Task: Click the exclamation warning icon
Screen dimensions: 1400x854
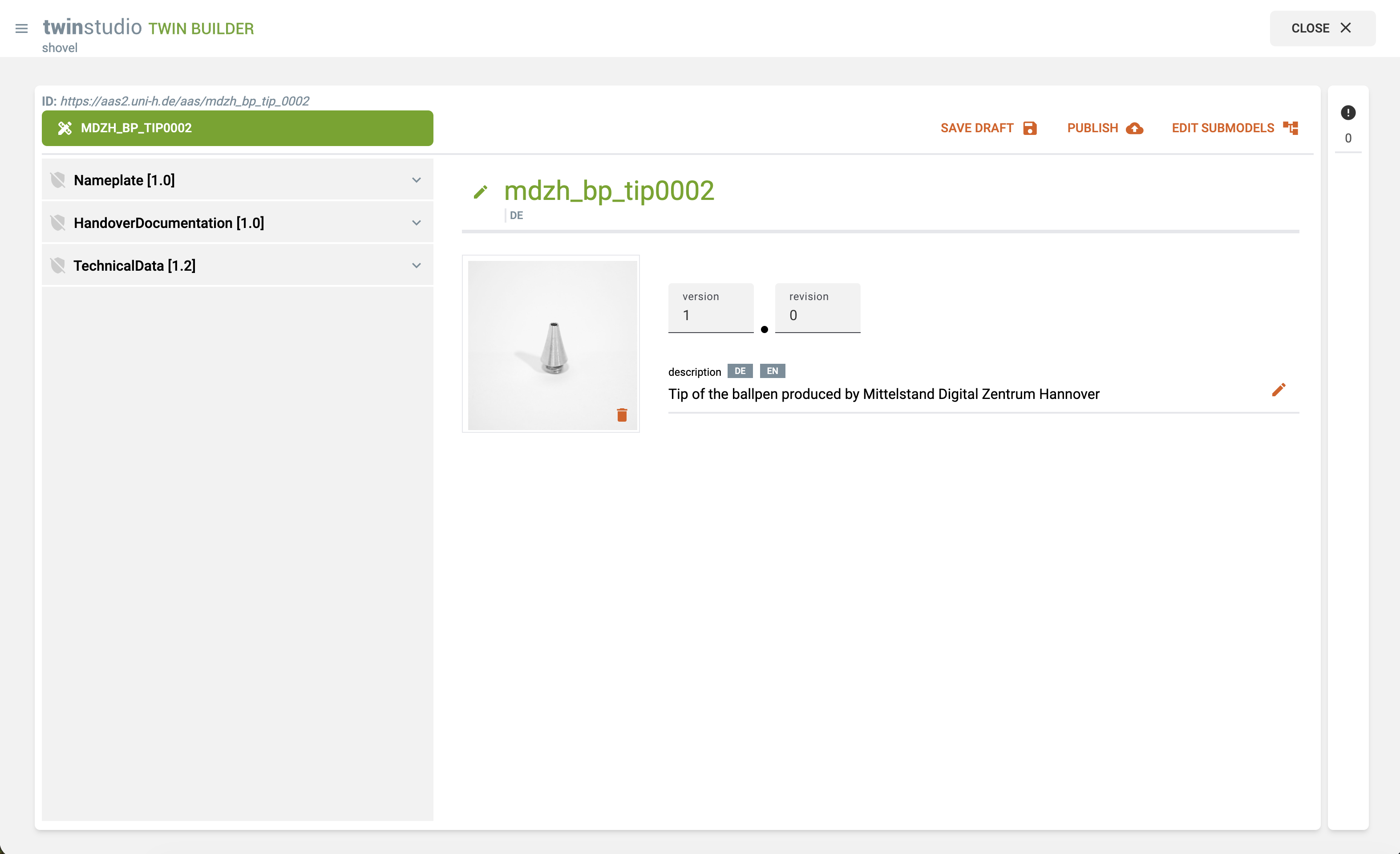Action: coord(1348,113)
